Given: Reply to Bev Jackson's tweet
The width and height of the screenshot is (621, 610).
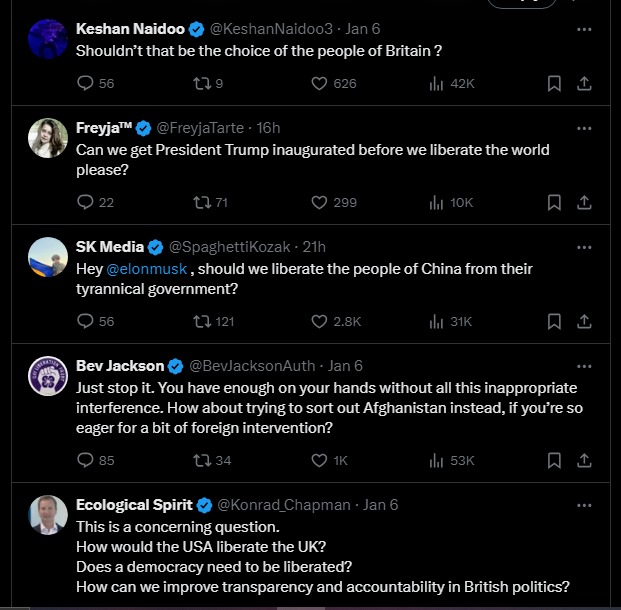Looking at the screenshot, I should (85, 461).
